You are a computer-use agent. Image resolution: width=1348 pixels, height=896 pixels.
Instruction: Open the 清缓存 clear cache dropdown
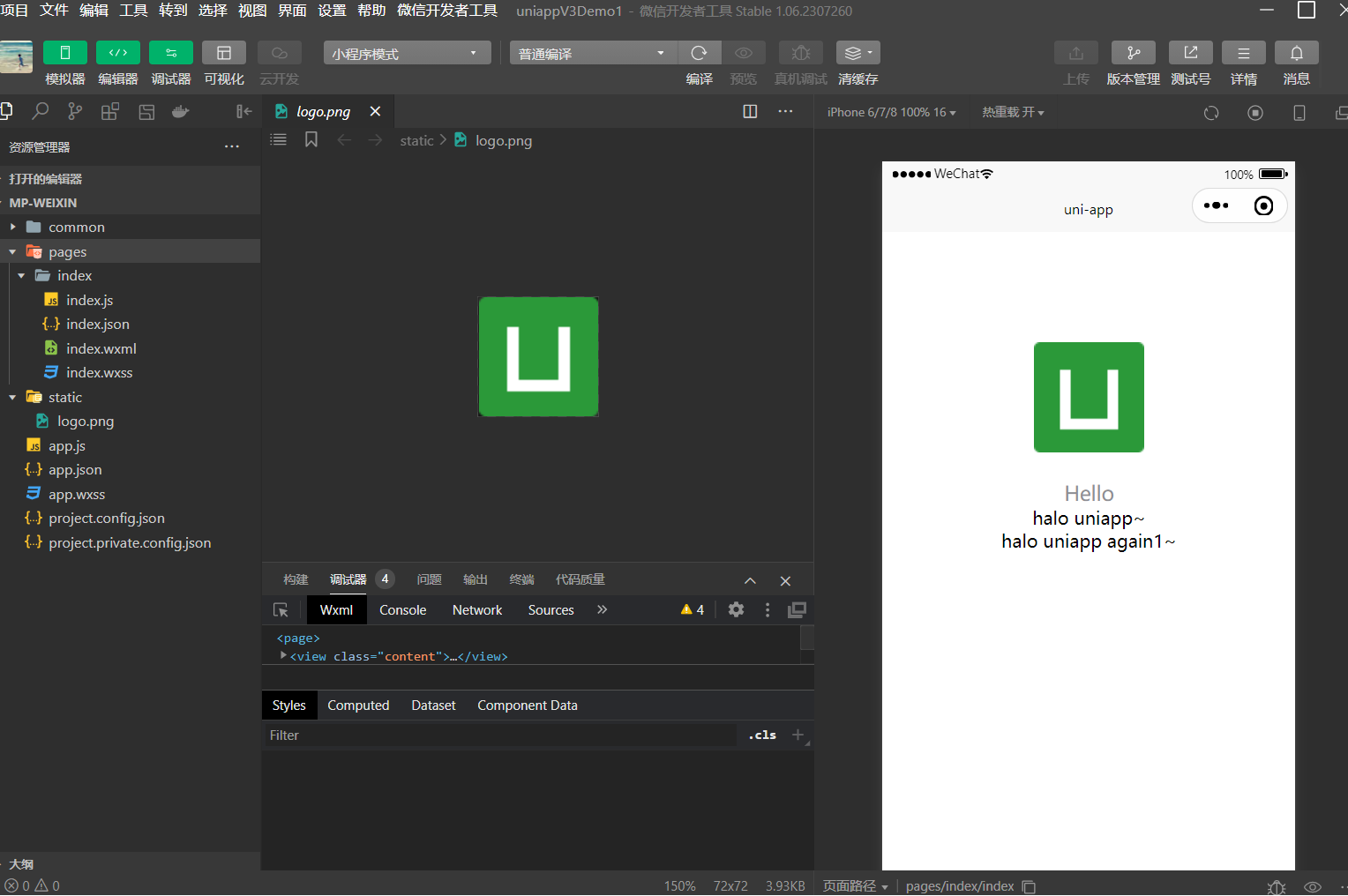point(858,53)
